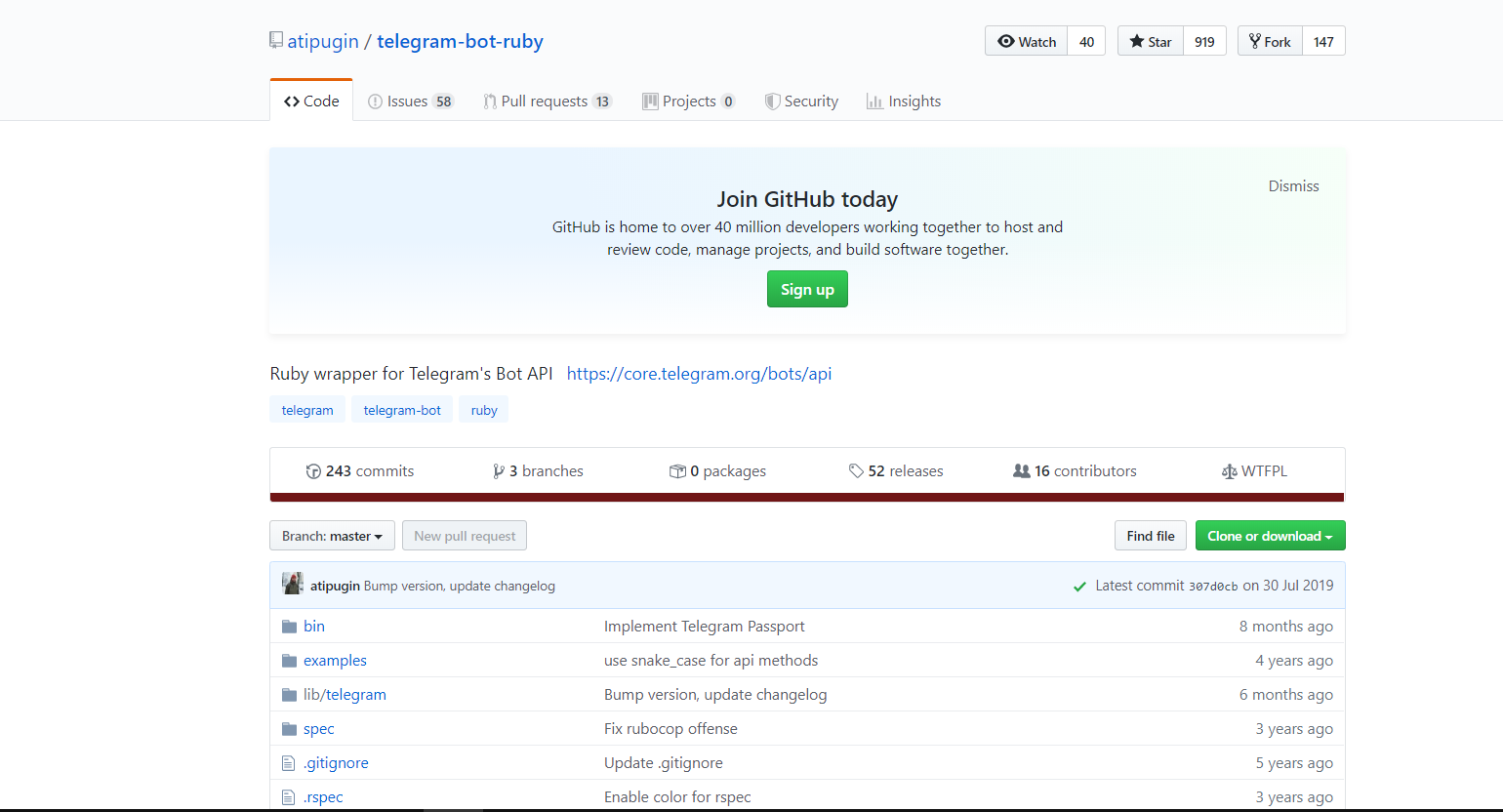The height and width of the screenshot is (812, 1503).
Task: Click the examples folder icon
Action: pos(289,661)
